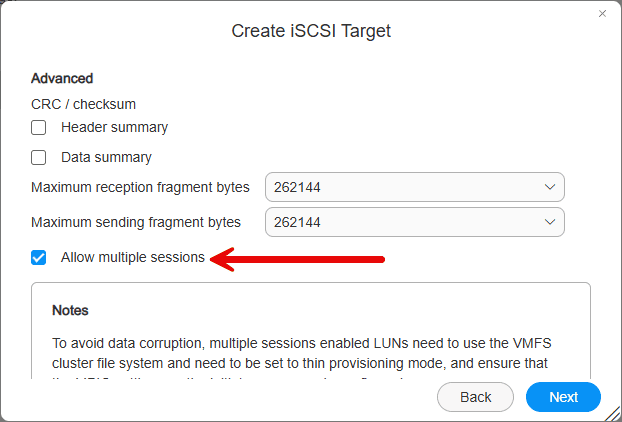Viewport: 622px width, 422px height.
Task: Uncheck the Allow multiple sessions checkbox
Action: 38,257
